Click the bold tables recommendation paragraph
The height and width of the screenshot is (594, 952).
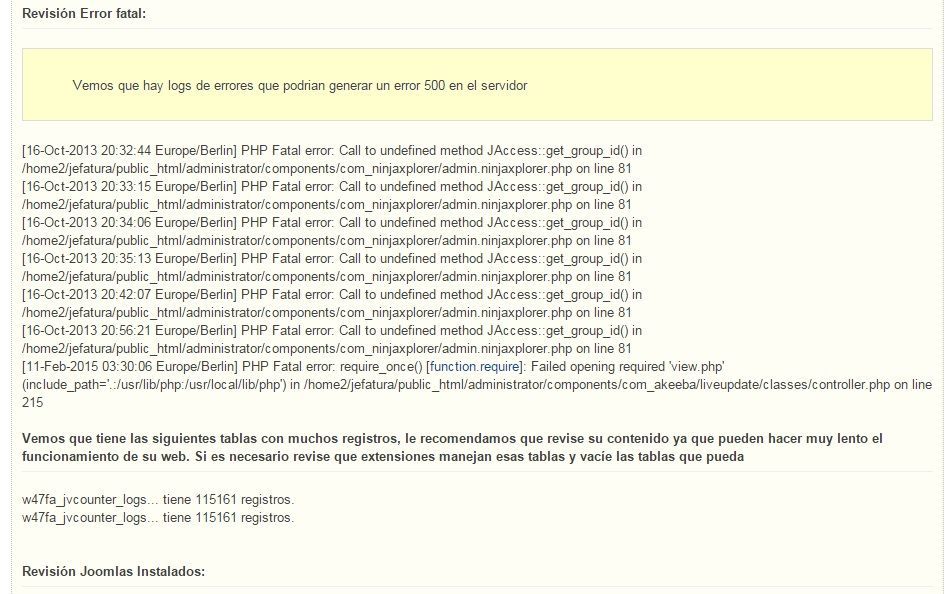(452, 447)
